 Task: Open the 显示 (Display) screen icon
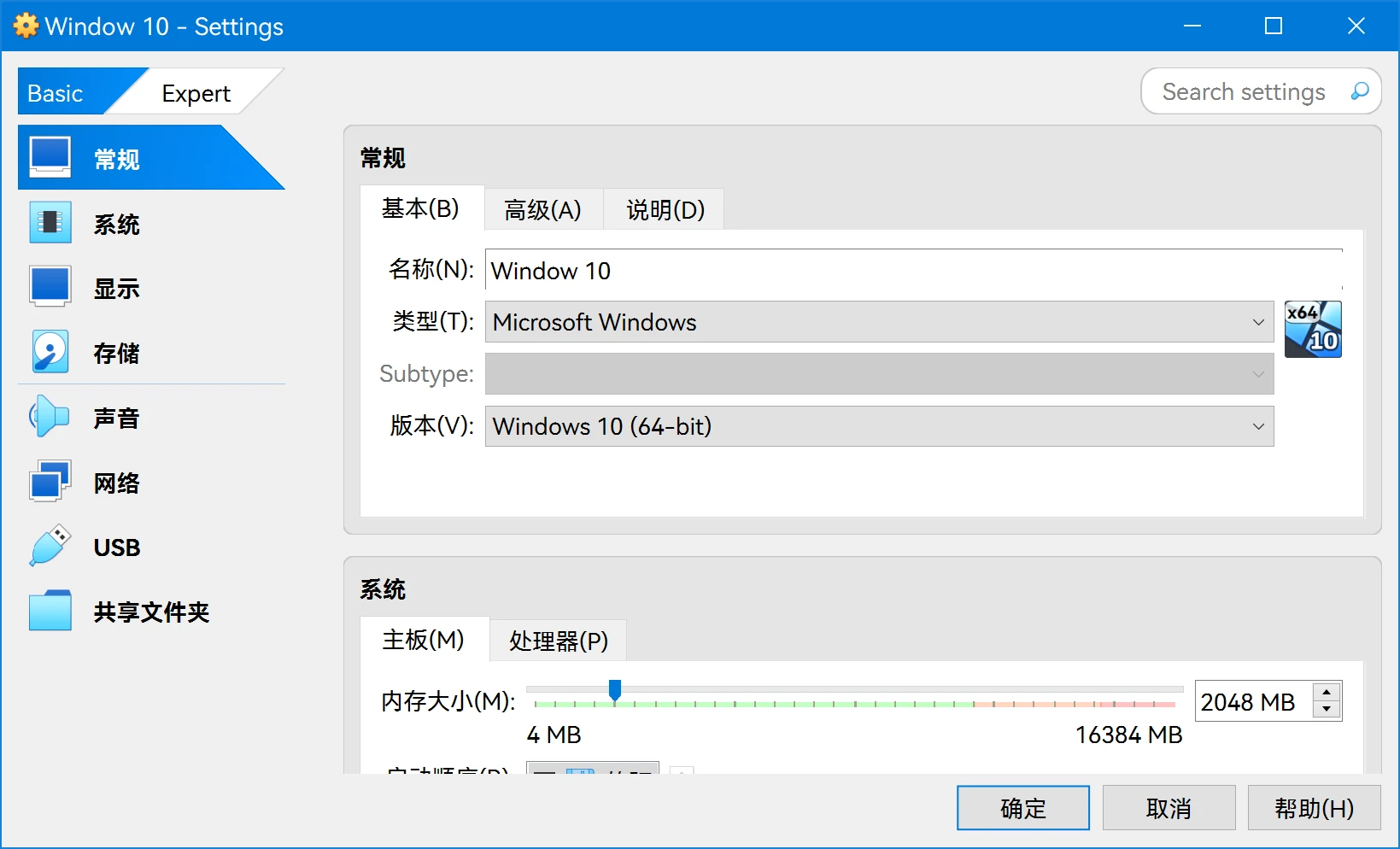(x=50, y=288)
